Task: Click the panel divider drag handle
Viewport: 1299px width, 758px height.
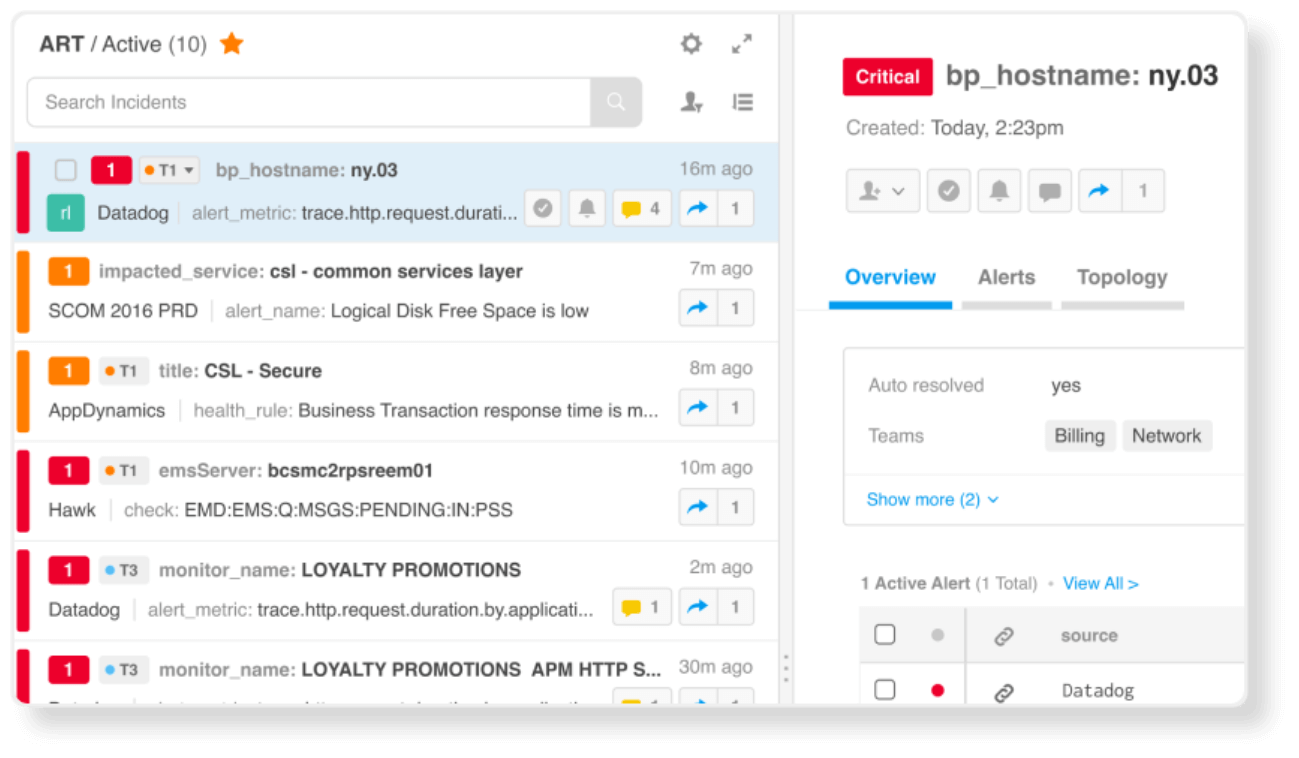Action: [786, 668]
